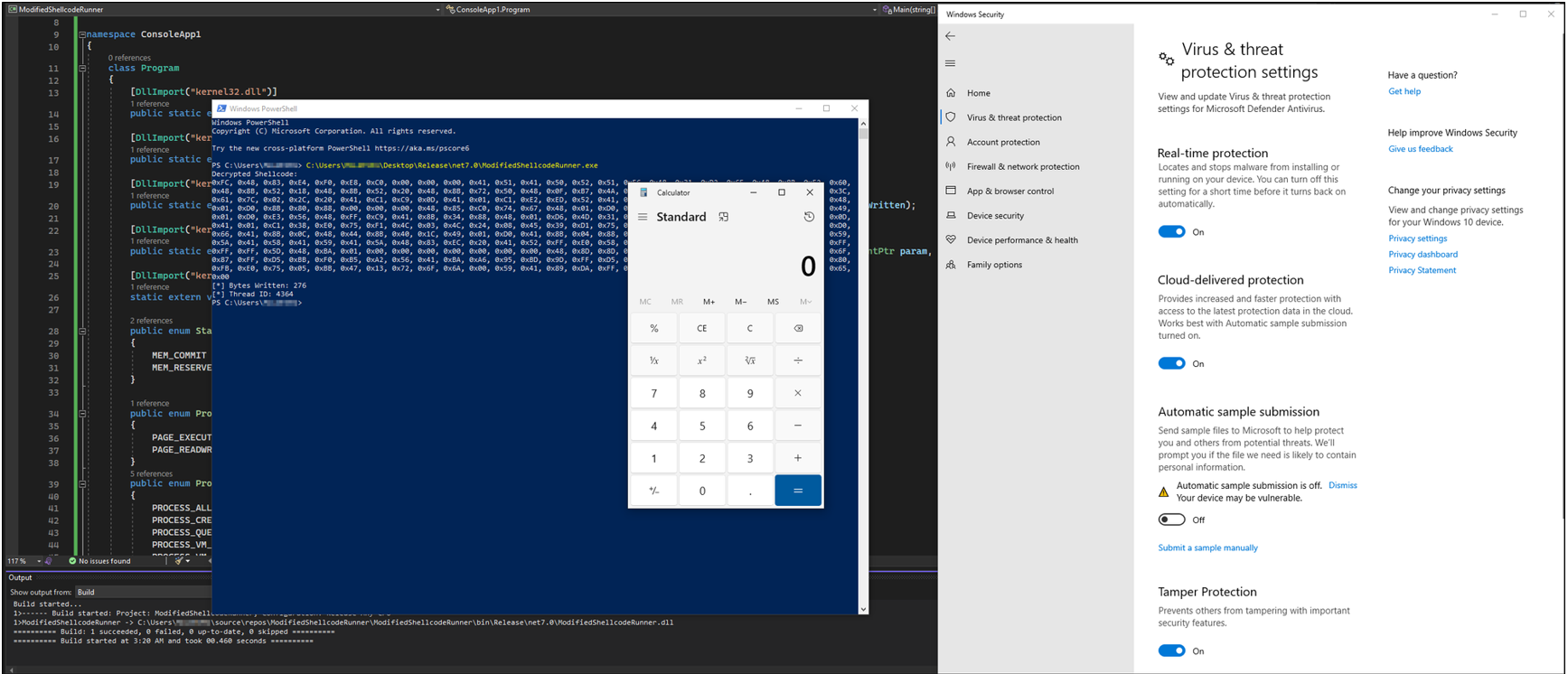The width and height of the screenshot is (1568, 674).
Task: Click the plus key in Calculator
Action: pos(798,458)
